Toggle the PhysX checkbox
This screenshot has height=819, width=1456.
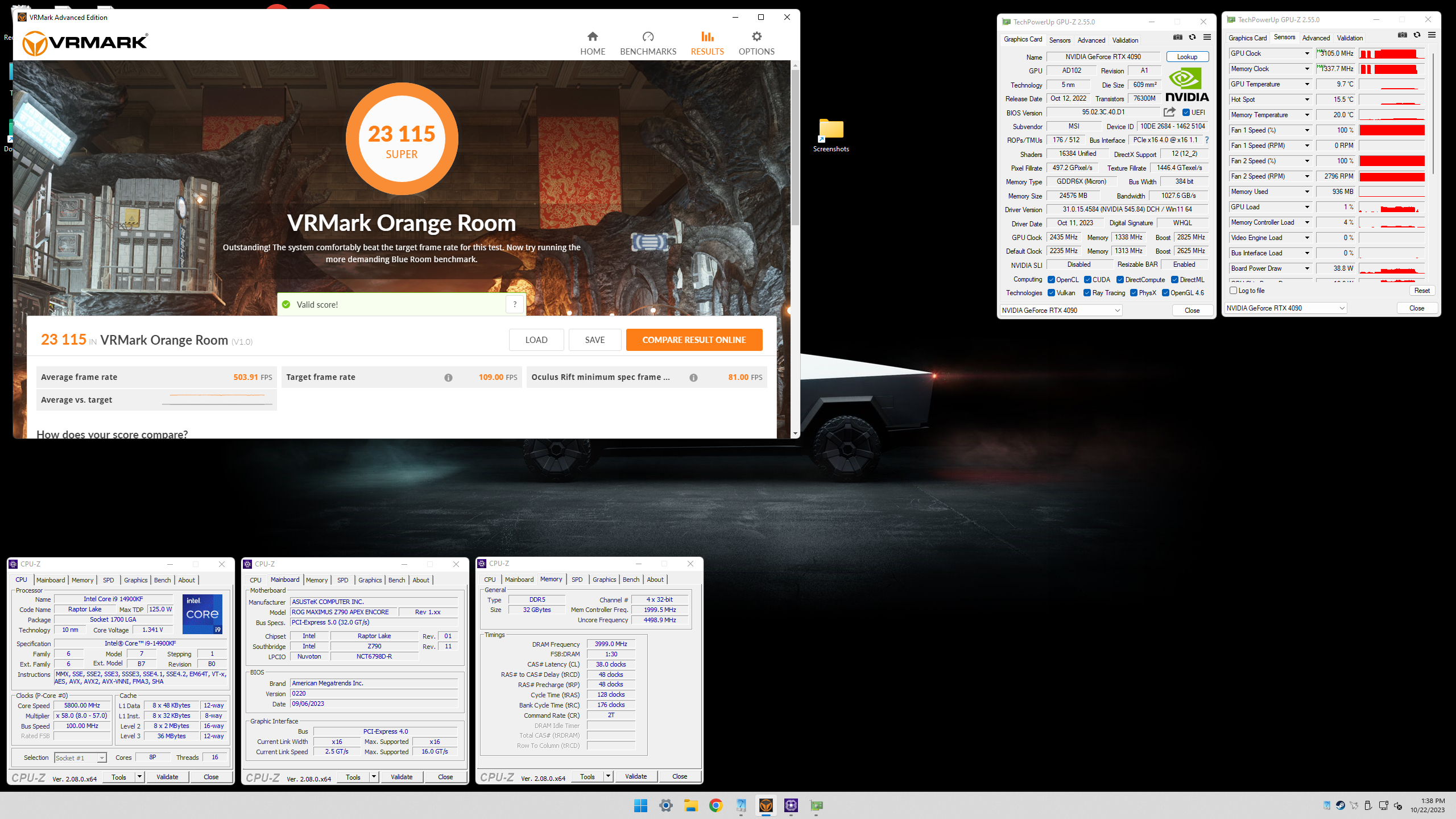pos(1134,293)
